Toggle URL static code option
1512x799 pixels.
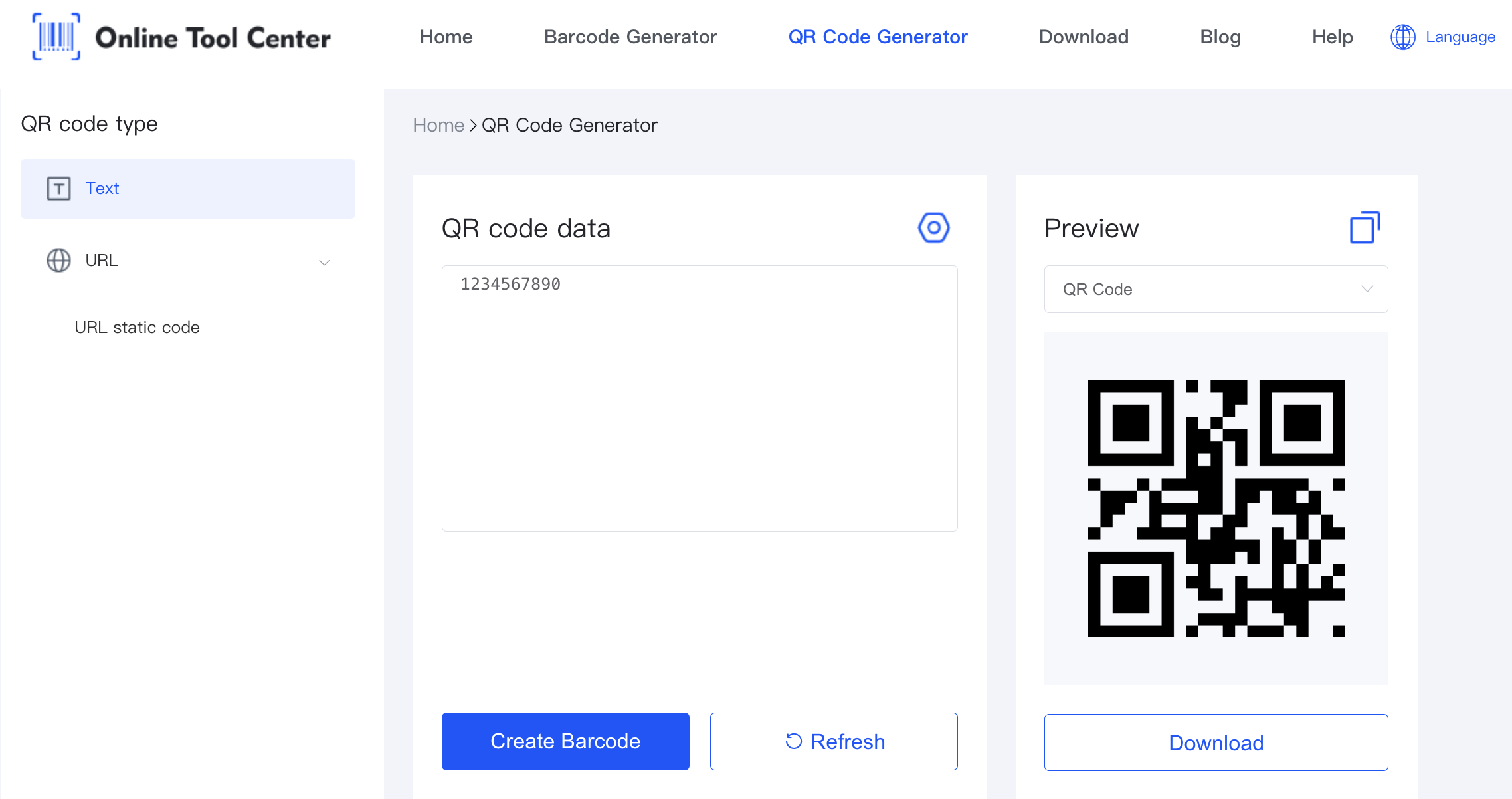(138, 327)
